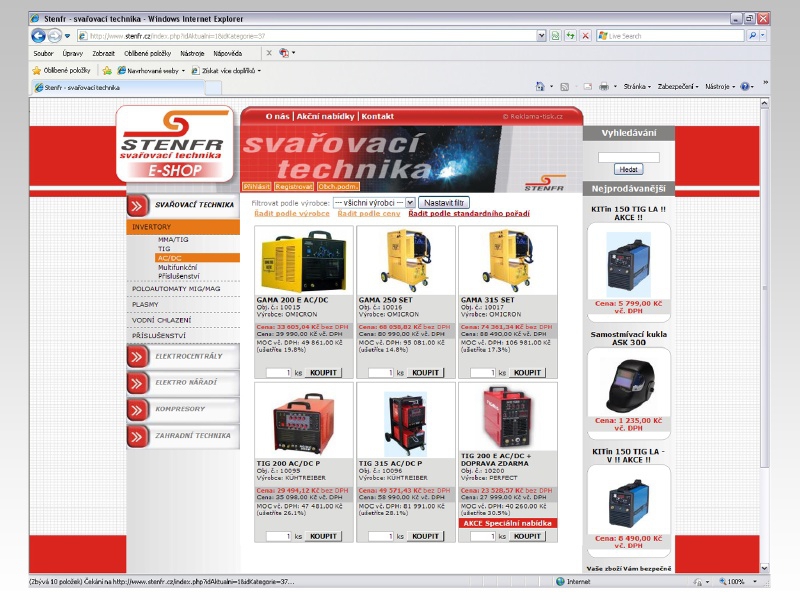Select the MMA/TIG subcategory

tap(173, 239)
